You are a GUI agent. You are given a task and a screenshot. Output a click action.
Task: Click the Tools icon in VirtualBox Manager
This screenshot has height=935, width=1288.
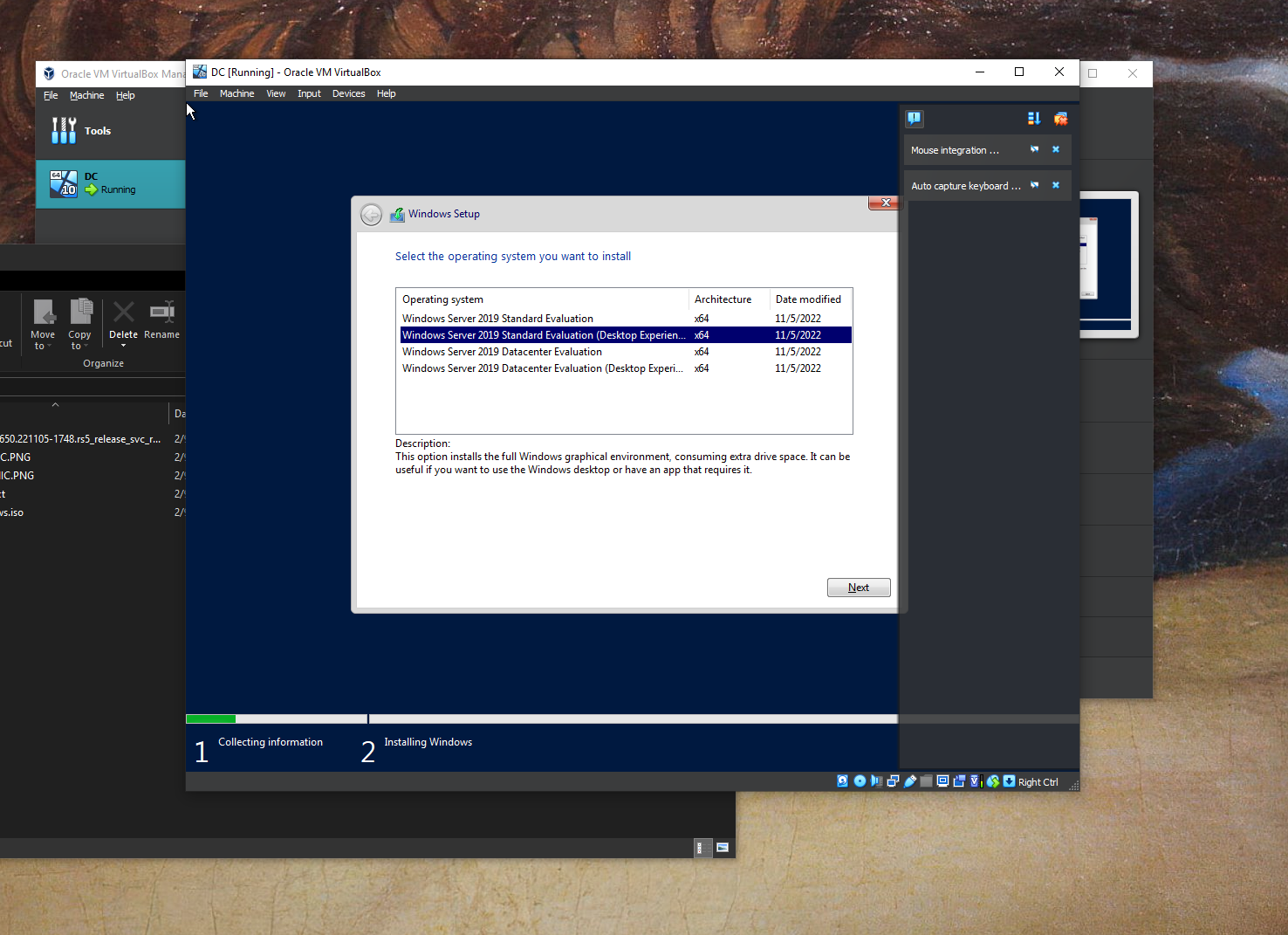click(x=64, y=130)
